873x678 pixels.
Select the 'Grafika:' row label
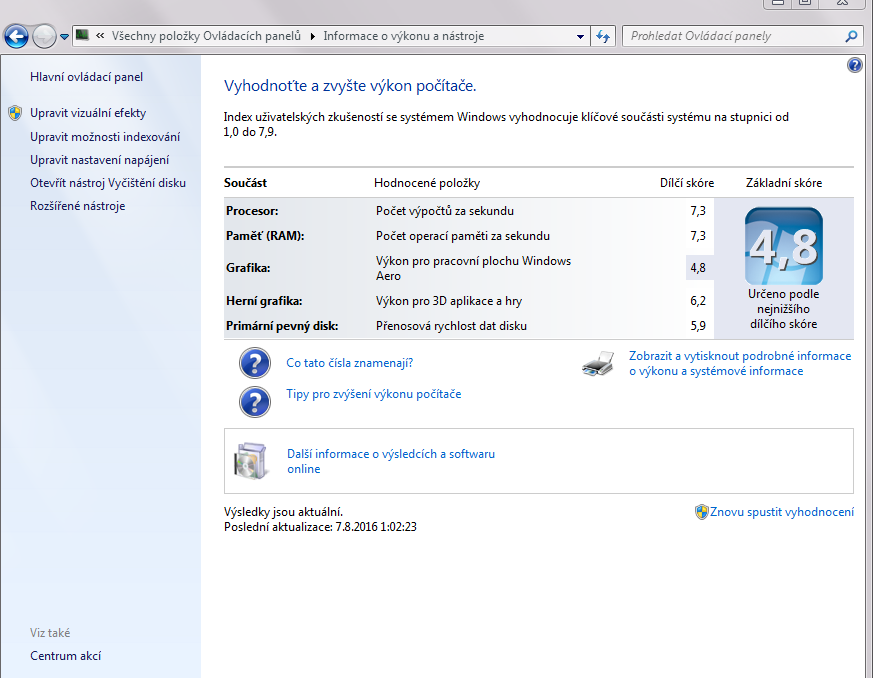(x=248, y=268)
